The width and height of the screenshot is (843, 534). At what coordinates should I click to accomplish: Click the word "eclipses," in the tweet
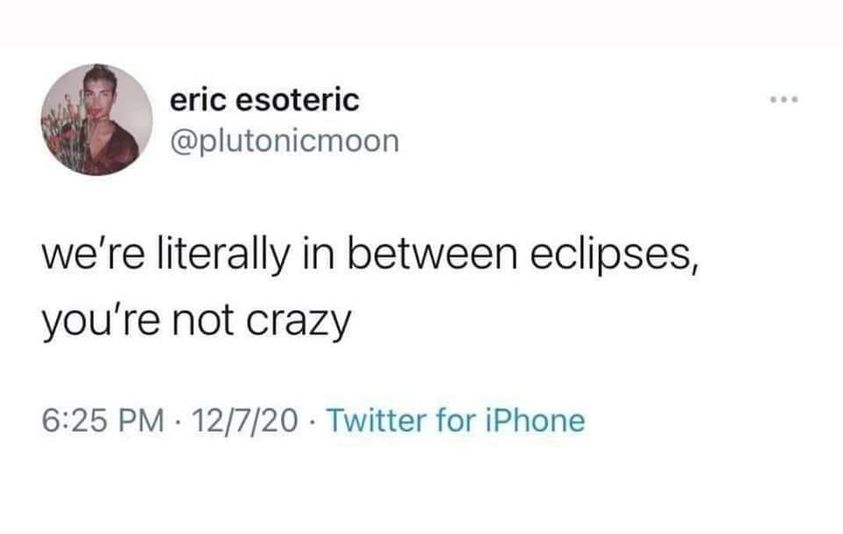point(615,256)
